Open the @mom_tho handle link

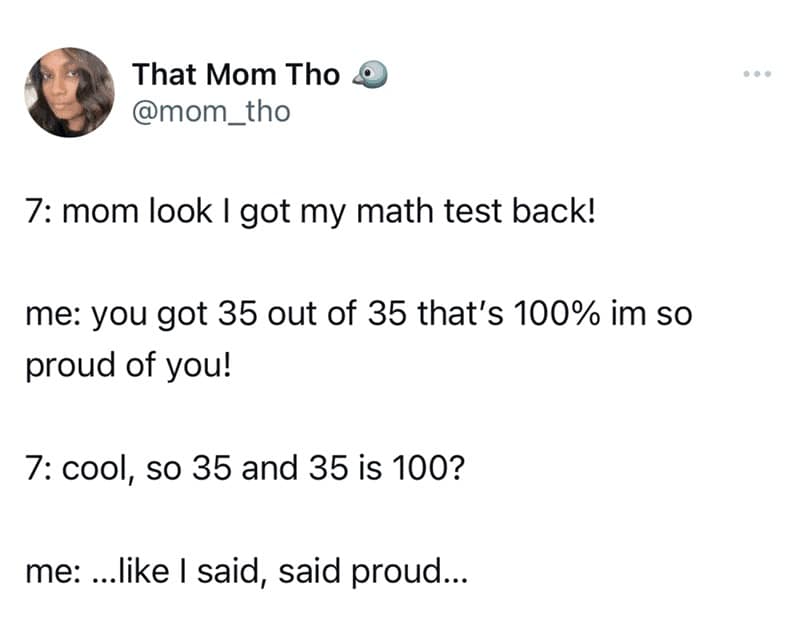click(x=210, y=111)
